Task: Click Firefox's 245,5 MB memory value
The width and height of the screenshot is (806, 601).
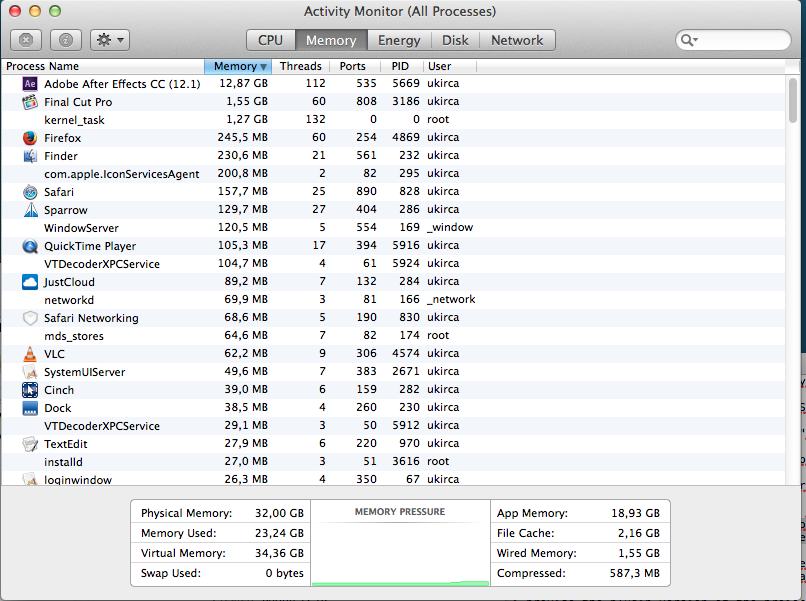Action: tap(243, 137)
